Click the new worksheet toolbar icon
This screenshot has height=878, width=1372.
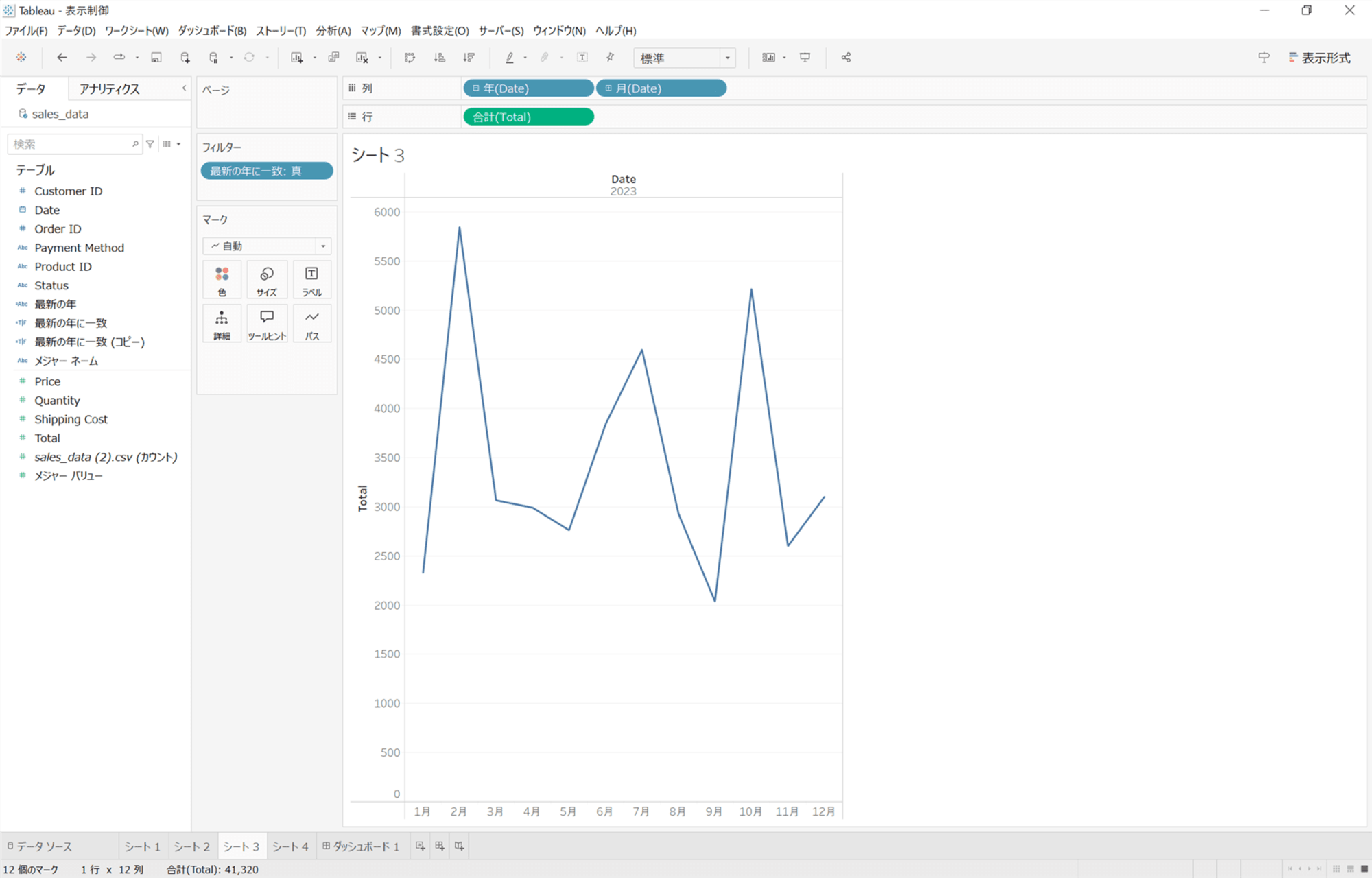click(x=297, y=58)
